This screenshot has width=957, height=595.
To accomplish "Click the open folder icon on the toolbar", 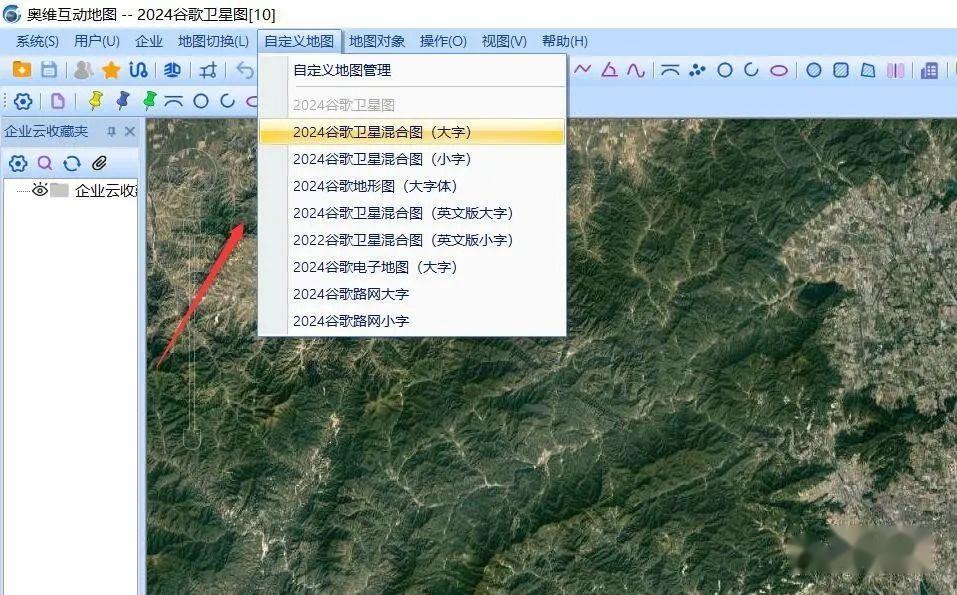I will pyautogui.click(x=22, y=70).
